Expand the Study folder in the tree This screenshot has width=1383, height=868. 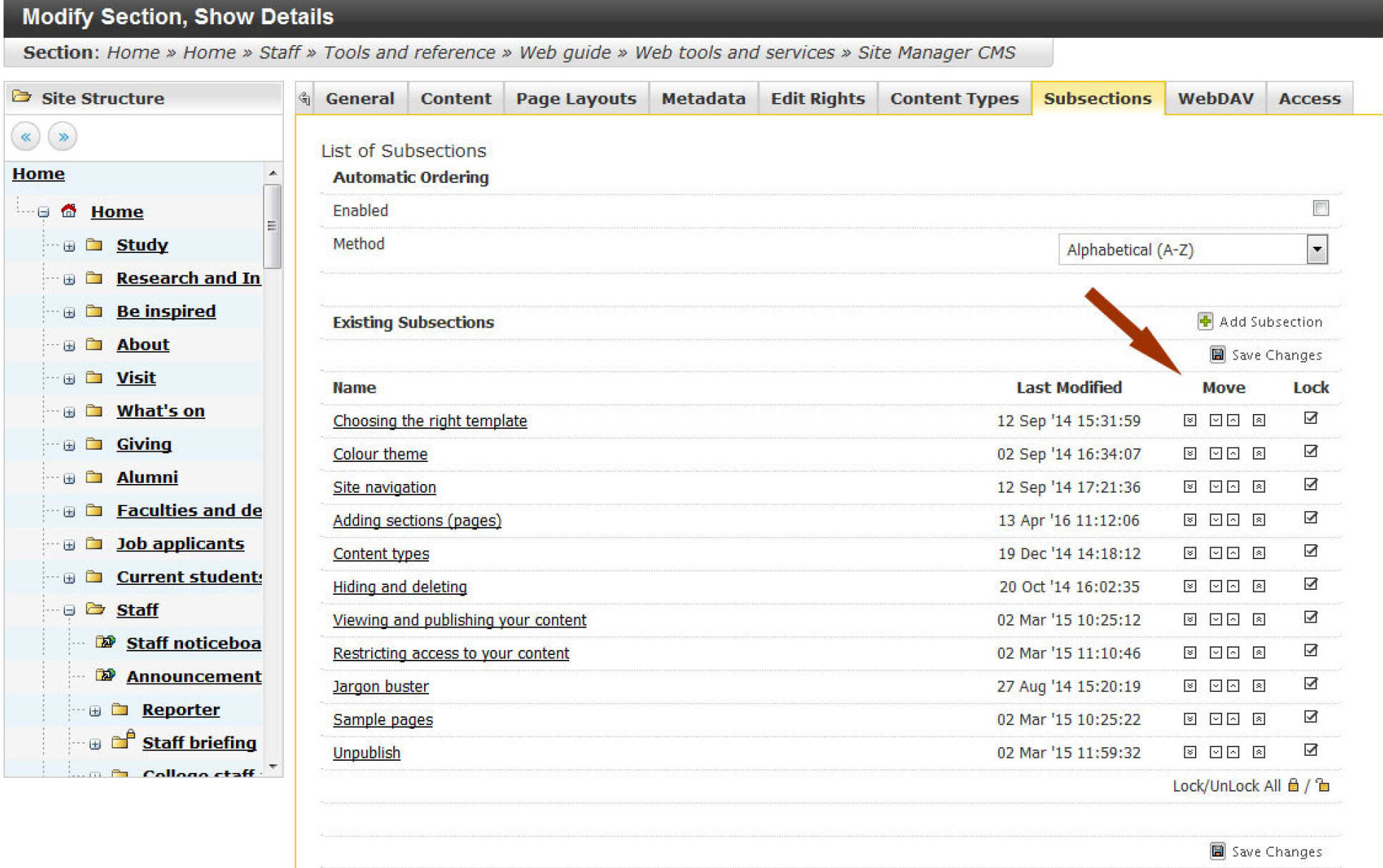[x=69, y=246]
